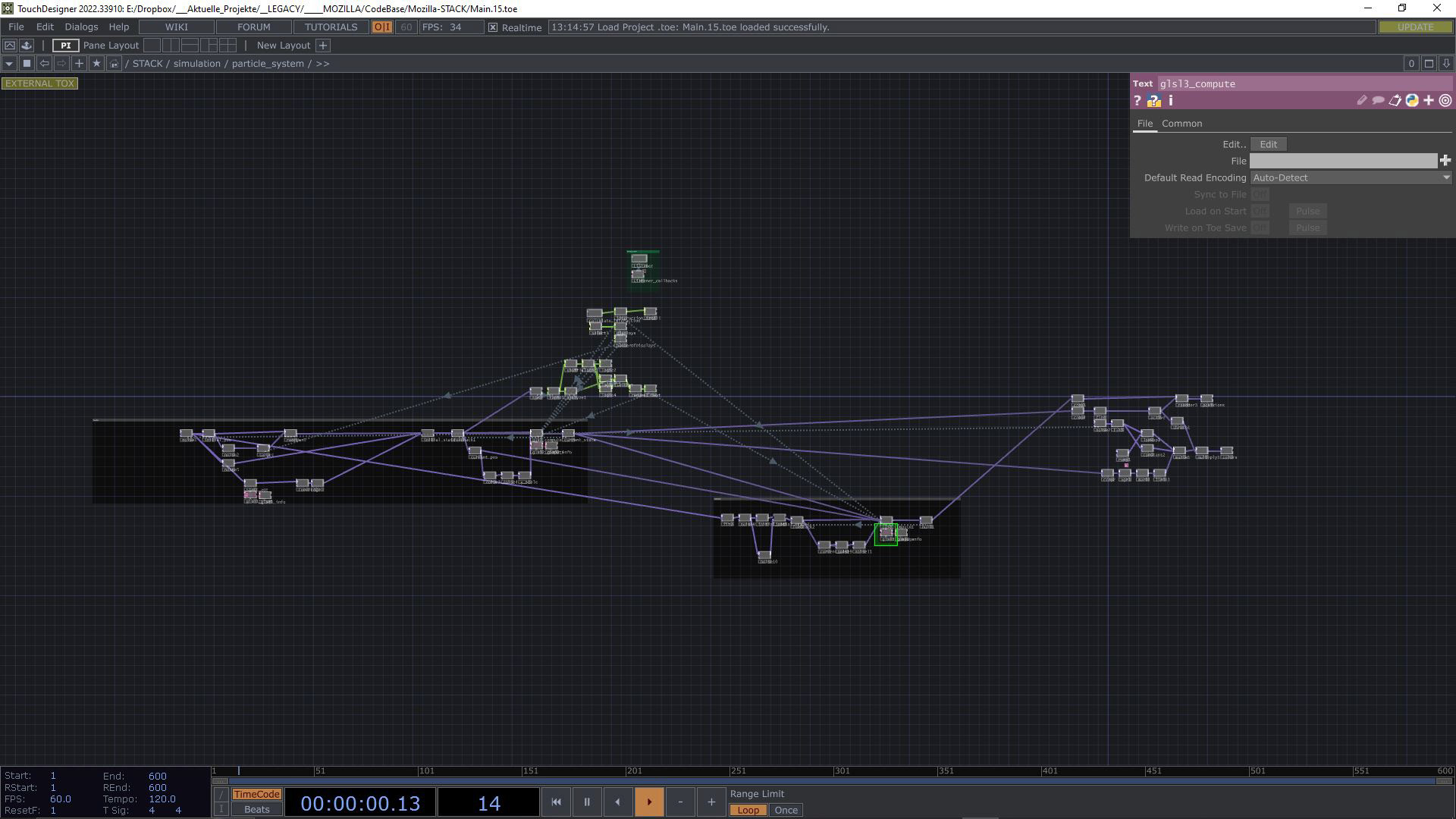Expand the pane type dropdown arrow in path bar

click(x=9, y=64)
